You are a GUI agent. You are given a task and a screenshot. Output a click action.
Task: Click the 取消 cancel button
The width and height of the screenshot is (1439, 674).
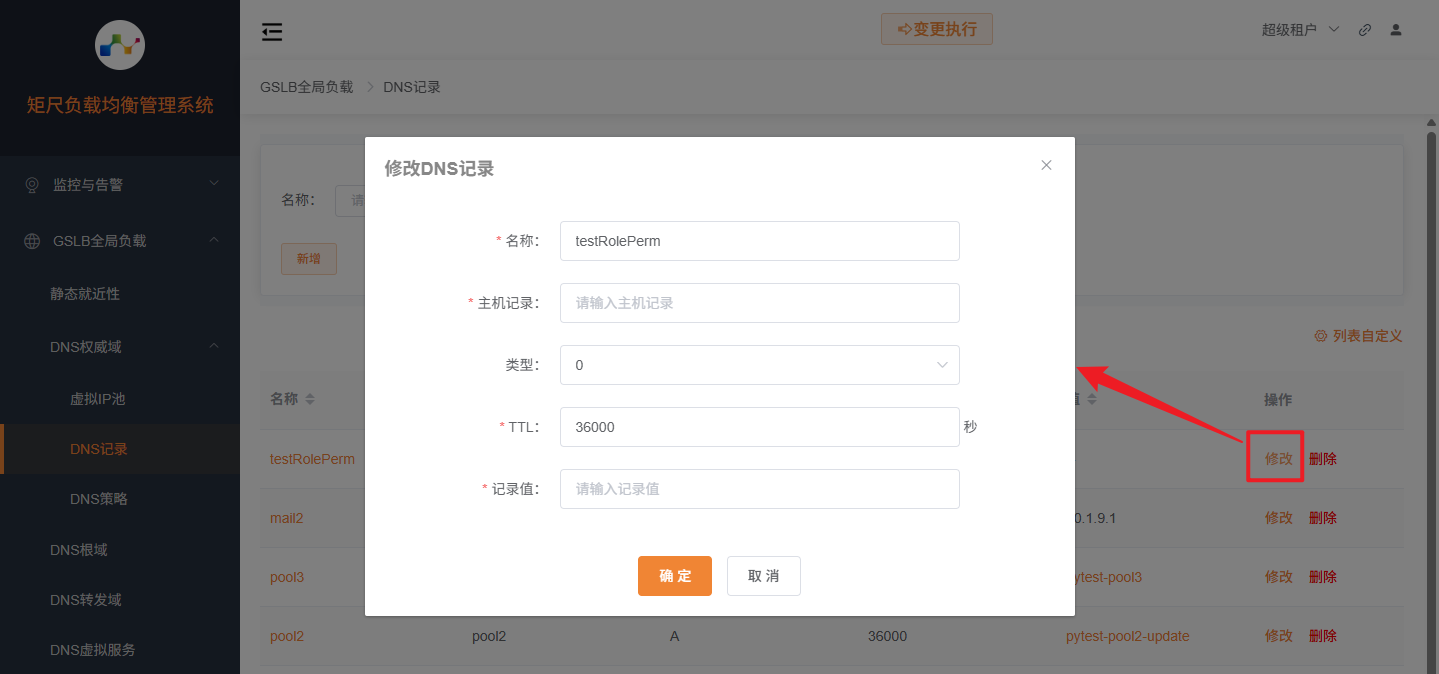pos(763,576)
